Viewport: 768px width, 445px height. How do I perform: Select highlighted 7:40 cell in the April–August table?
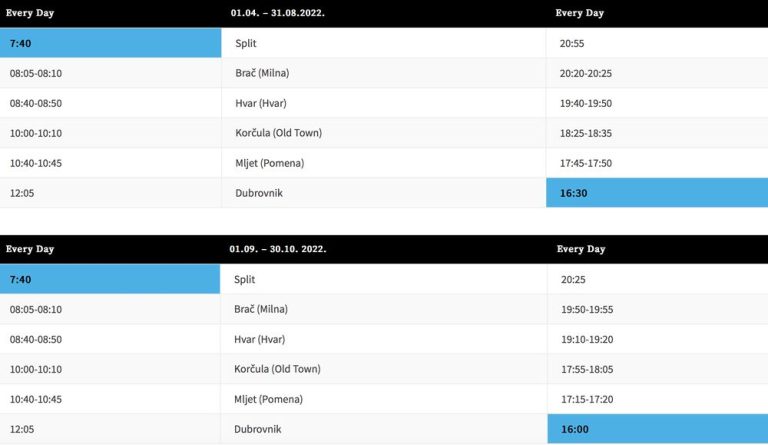coord(110,43)
